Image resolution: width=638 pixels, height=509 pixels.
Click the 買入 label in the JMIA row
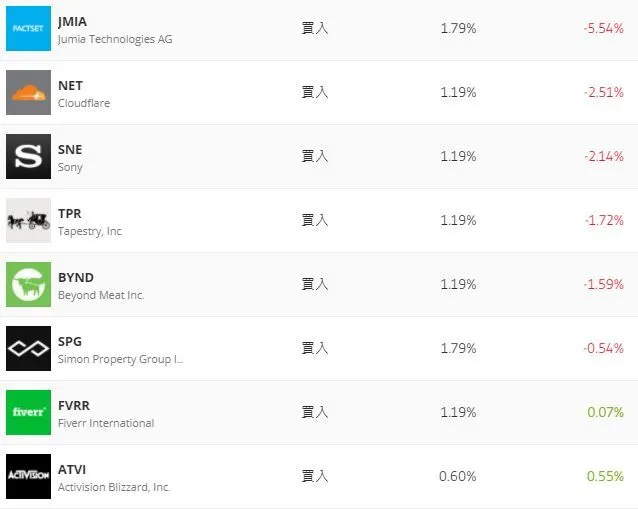click(x=315, y=28)
